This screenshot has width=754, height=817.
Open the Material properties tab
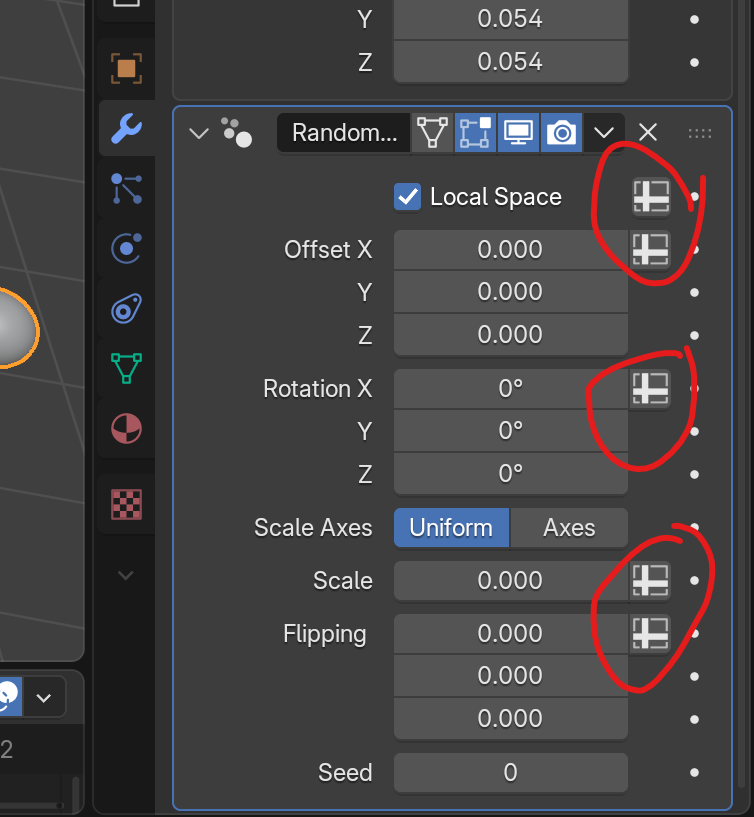[x=127, y=428]
